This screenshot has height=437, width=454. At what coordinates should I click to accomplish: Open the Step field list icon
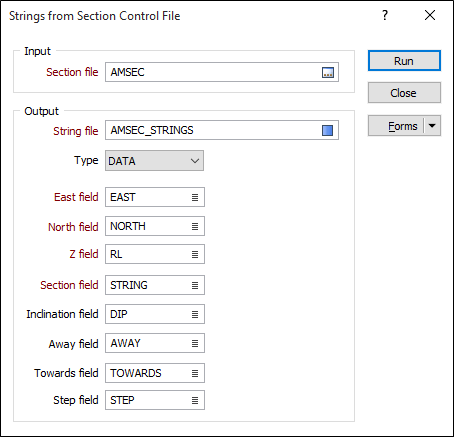195,400
